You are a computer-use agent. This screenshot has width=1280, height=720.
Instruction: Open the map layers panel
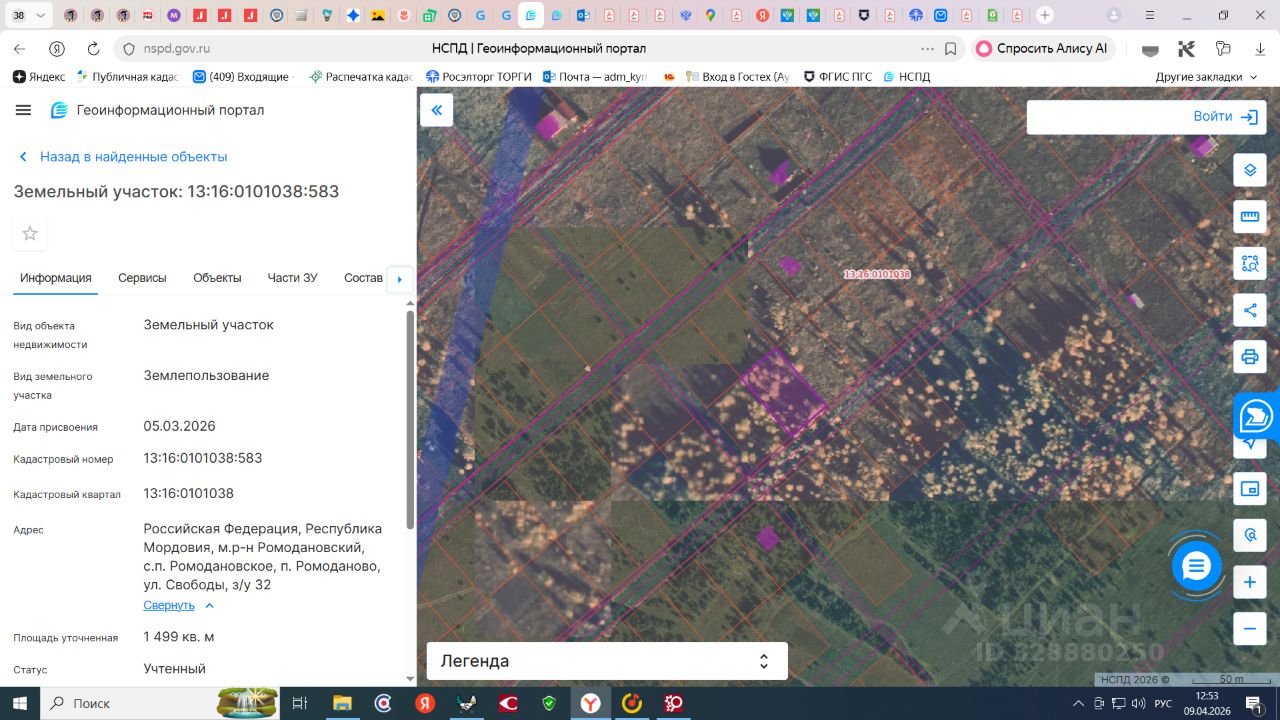pos(1249,170)
